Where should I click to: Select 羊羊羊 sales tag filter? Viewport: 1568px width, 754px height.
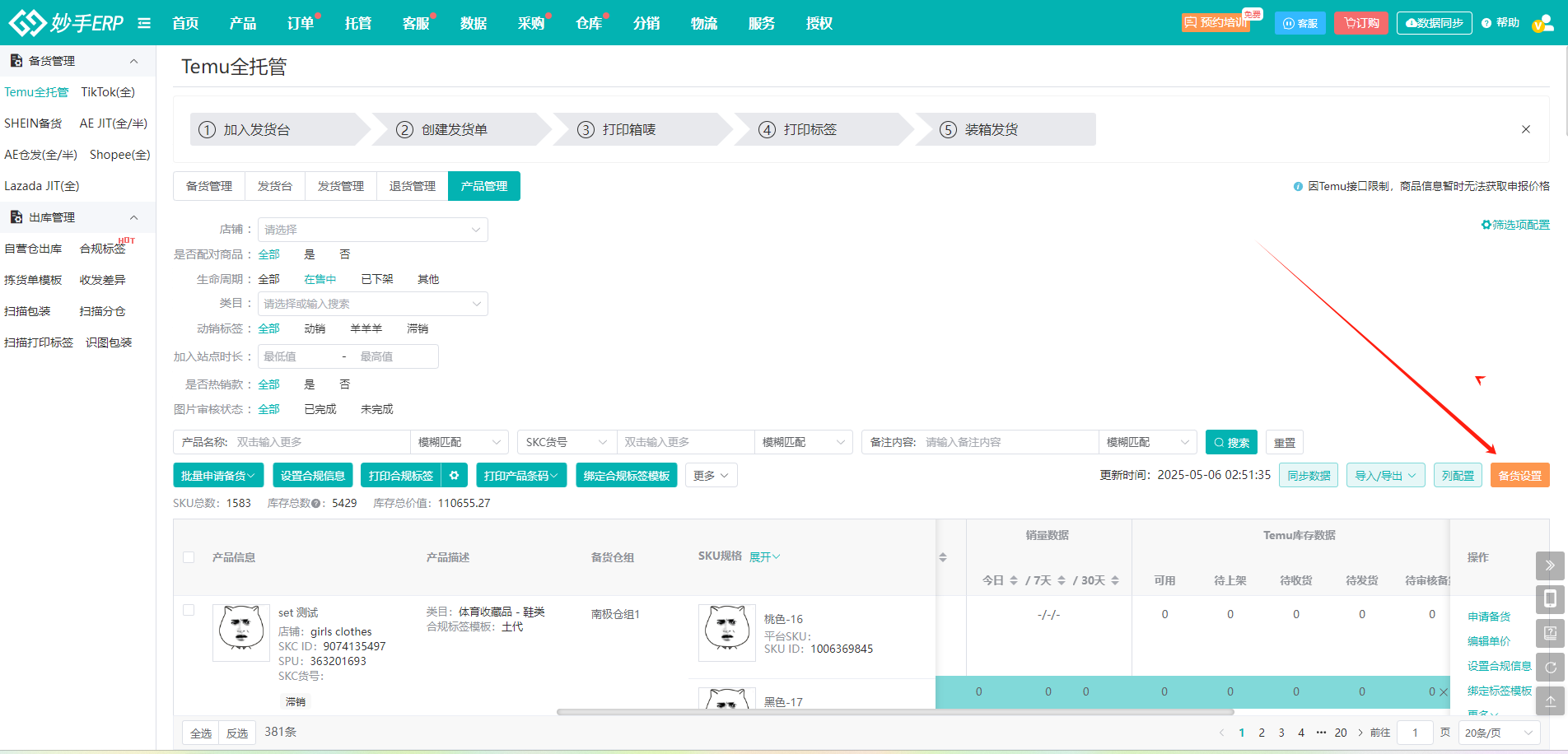[366, 328]
